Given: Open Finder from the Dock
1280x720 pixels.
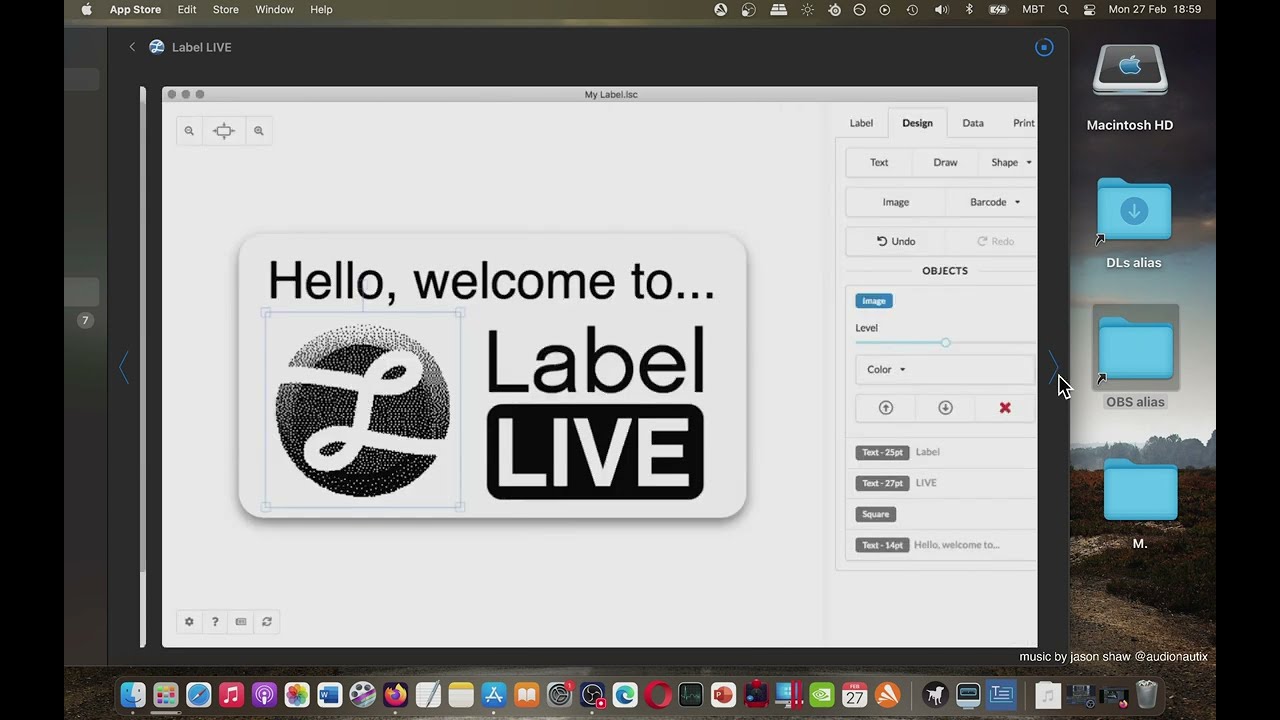Looking at the screenshot, I should [133, 694].
